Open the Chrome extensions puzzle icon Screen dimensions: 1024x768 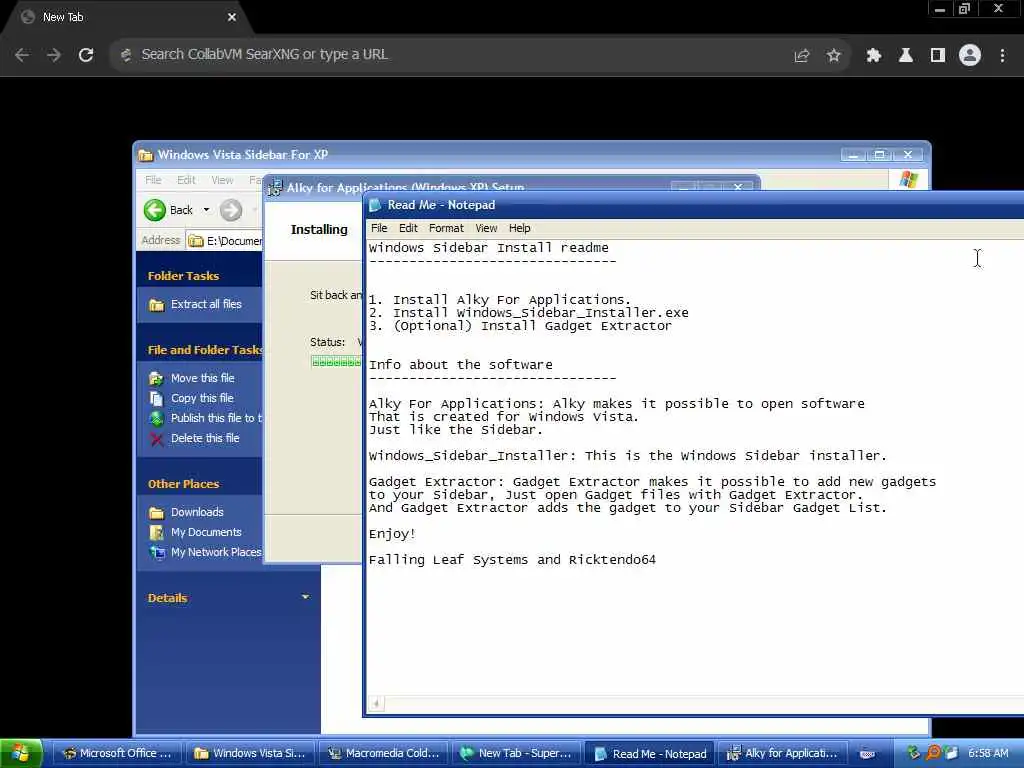[x=873, y=56]
